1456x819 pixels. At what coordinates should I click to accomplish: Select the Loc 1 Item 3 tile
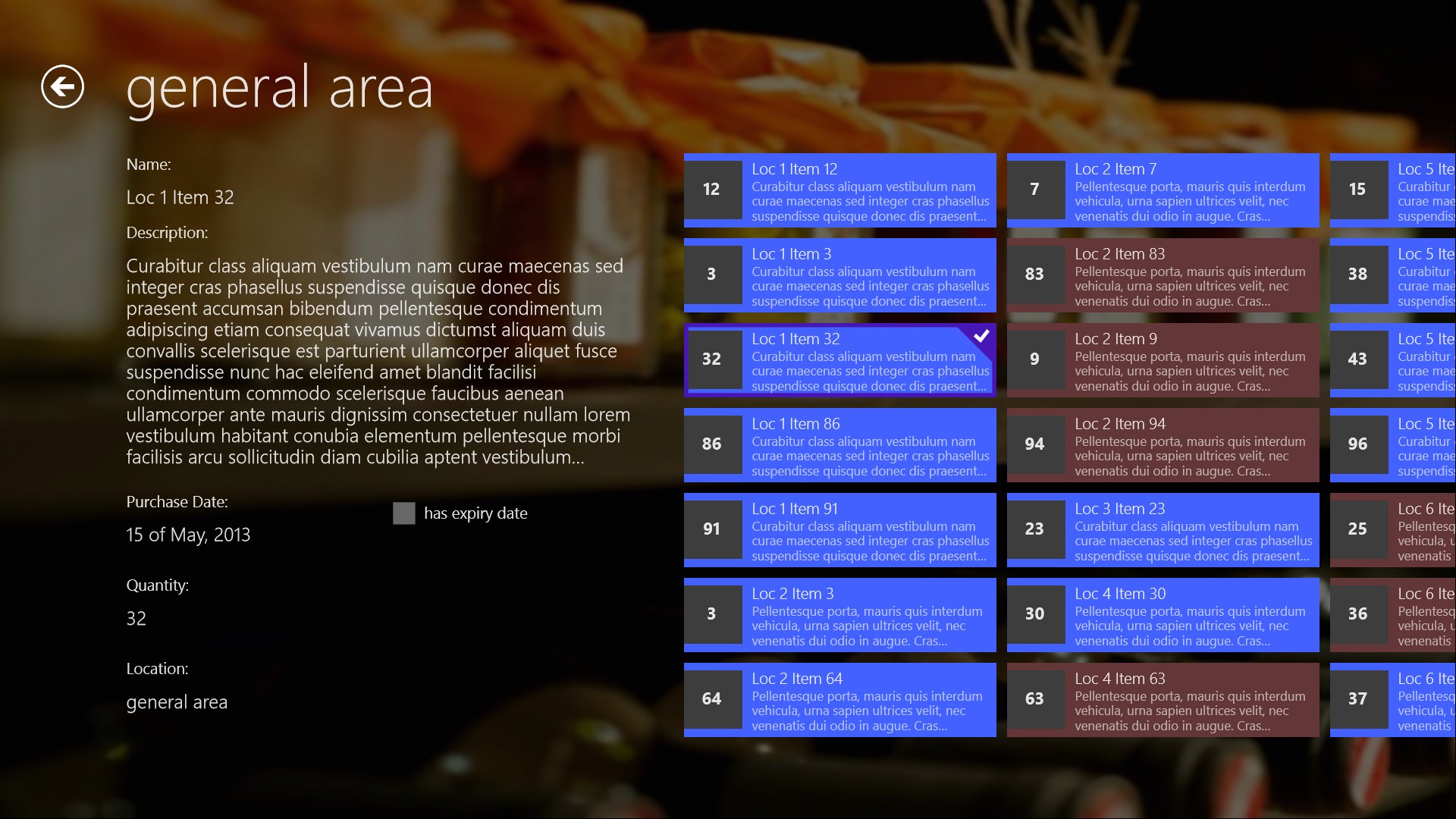839,275
